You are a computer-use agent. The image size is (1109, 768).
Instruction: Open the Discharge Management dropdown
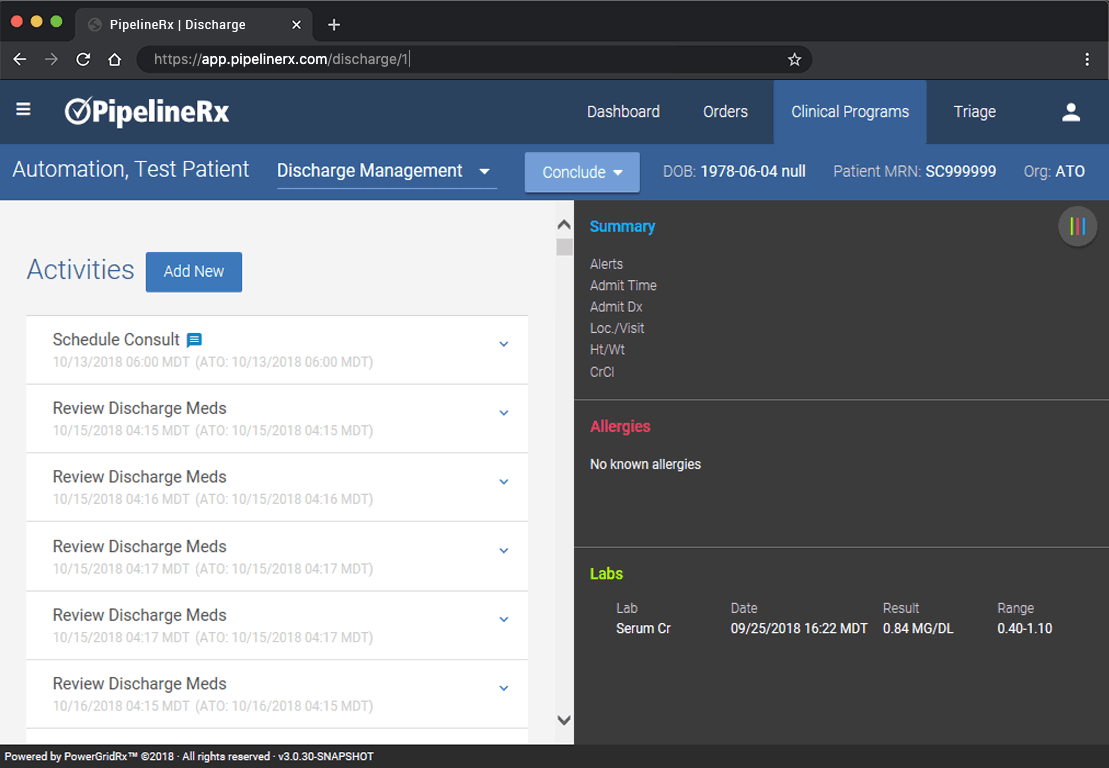386,171
